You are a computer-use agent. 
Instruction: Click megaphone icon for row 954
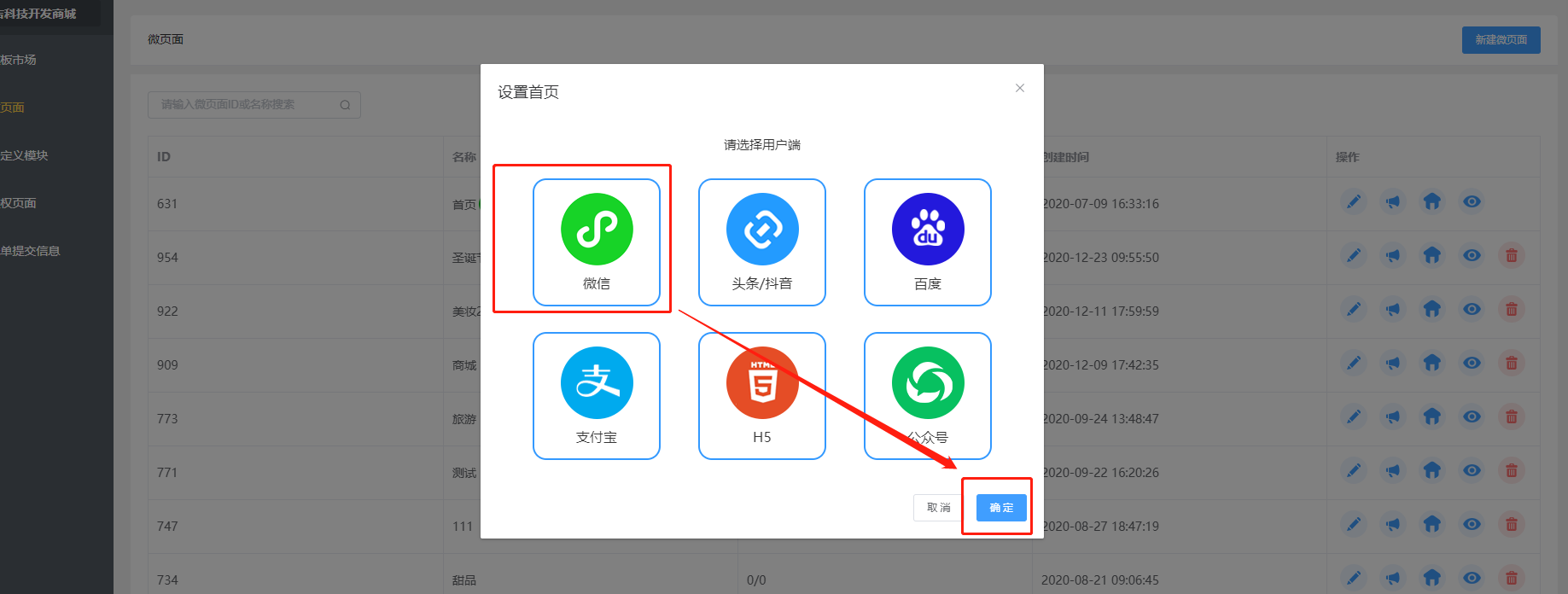click(1393, 256)
